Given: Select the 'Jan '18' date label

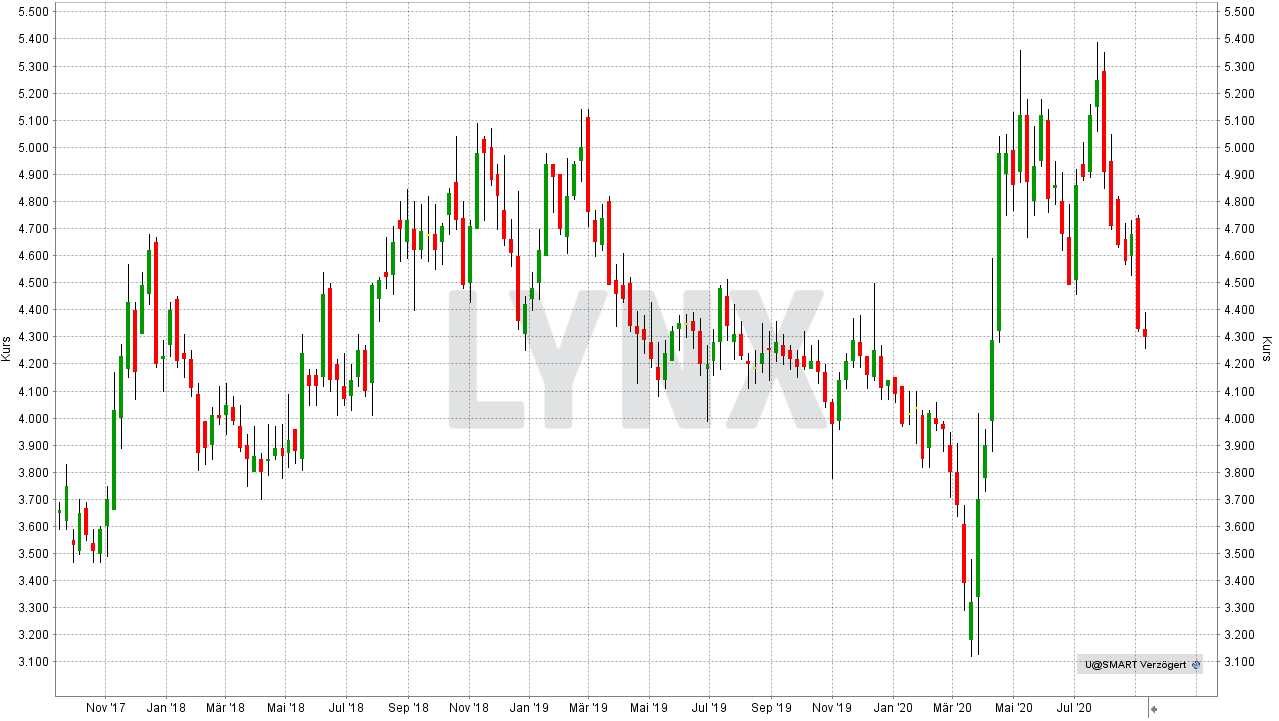Looking at the screenshot, I should [165, 708].
